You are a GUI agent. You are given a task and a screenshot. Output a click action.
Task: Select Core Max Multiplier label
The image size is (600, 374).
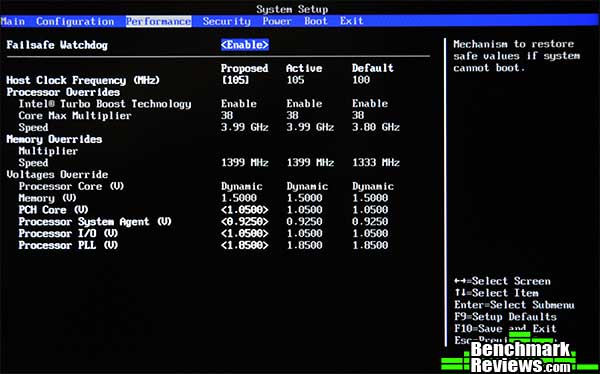pos(75,116)
